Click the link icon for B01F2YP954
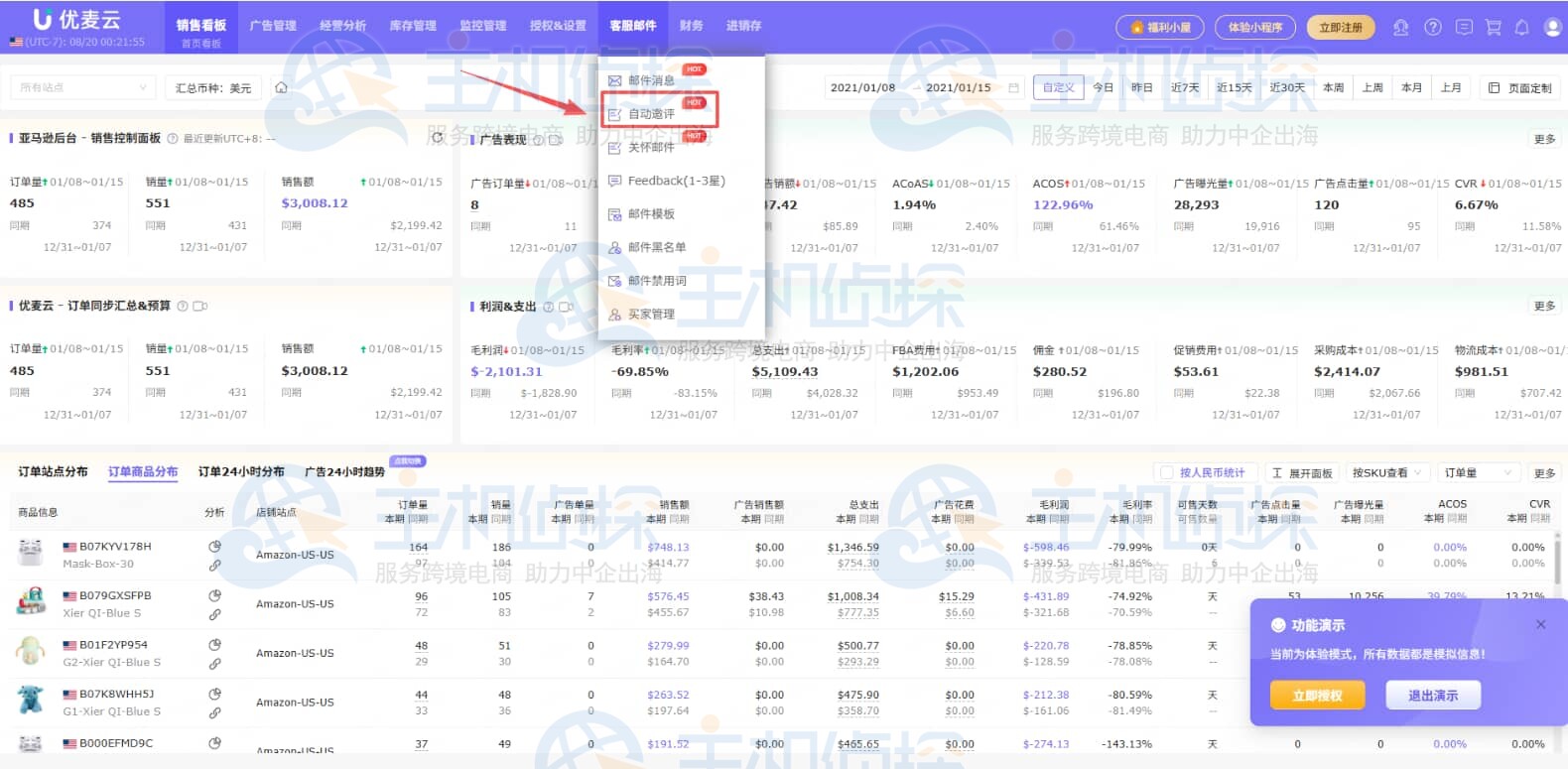This screenshot has width=1568, height=769. 214,664
